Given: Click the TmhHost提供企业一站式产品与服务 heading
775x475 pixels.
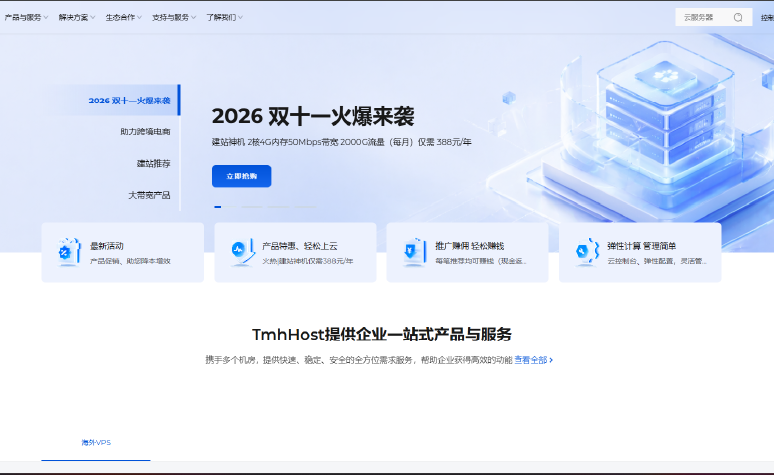Looking at the screenshot, I should (382, 335).
